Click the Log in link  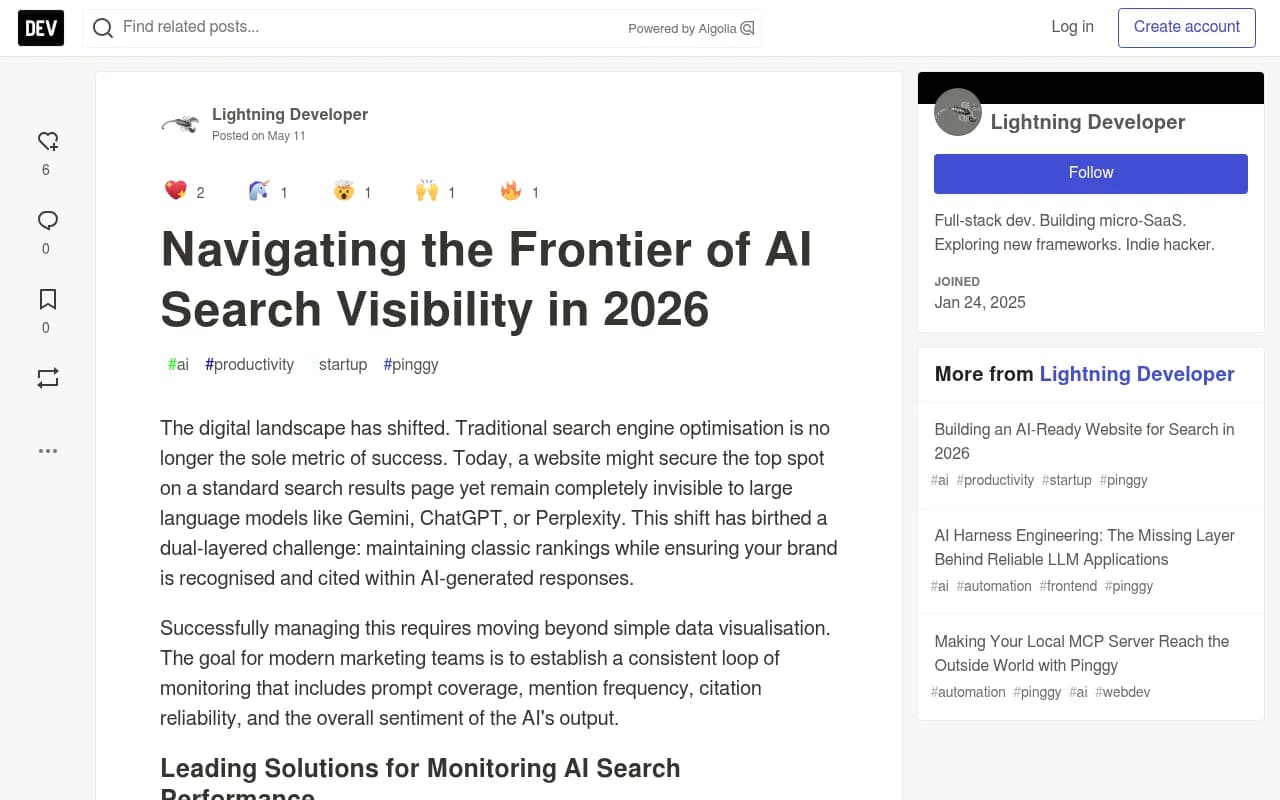tap(1072, 27)
